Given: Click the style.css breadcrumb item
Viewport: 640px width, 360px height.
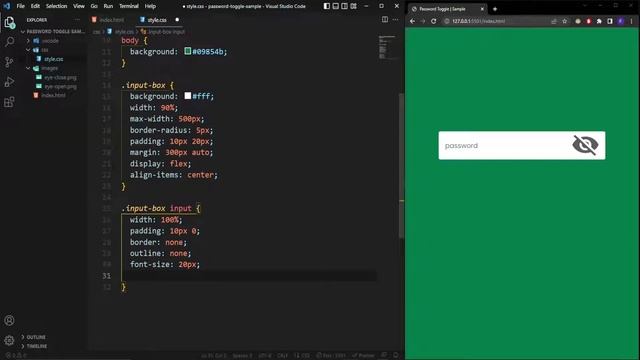Looking at the screenshot, I should [121, 31].
